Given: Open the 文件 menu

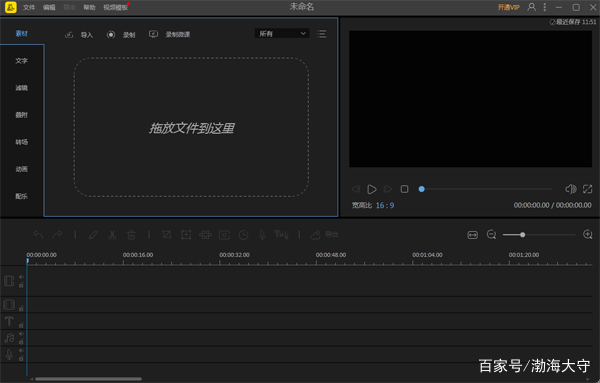Looking at the screenshot, I should (x=29, y=7).
